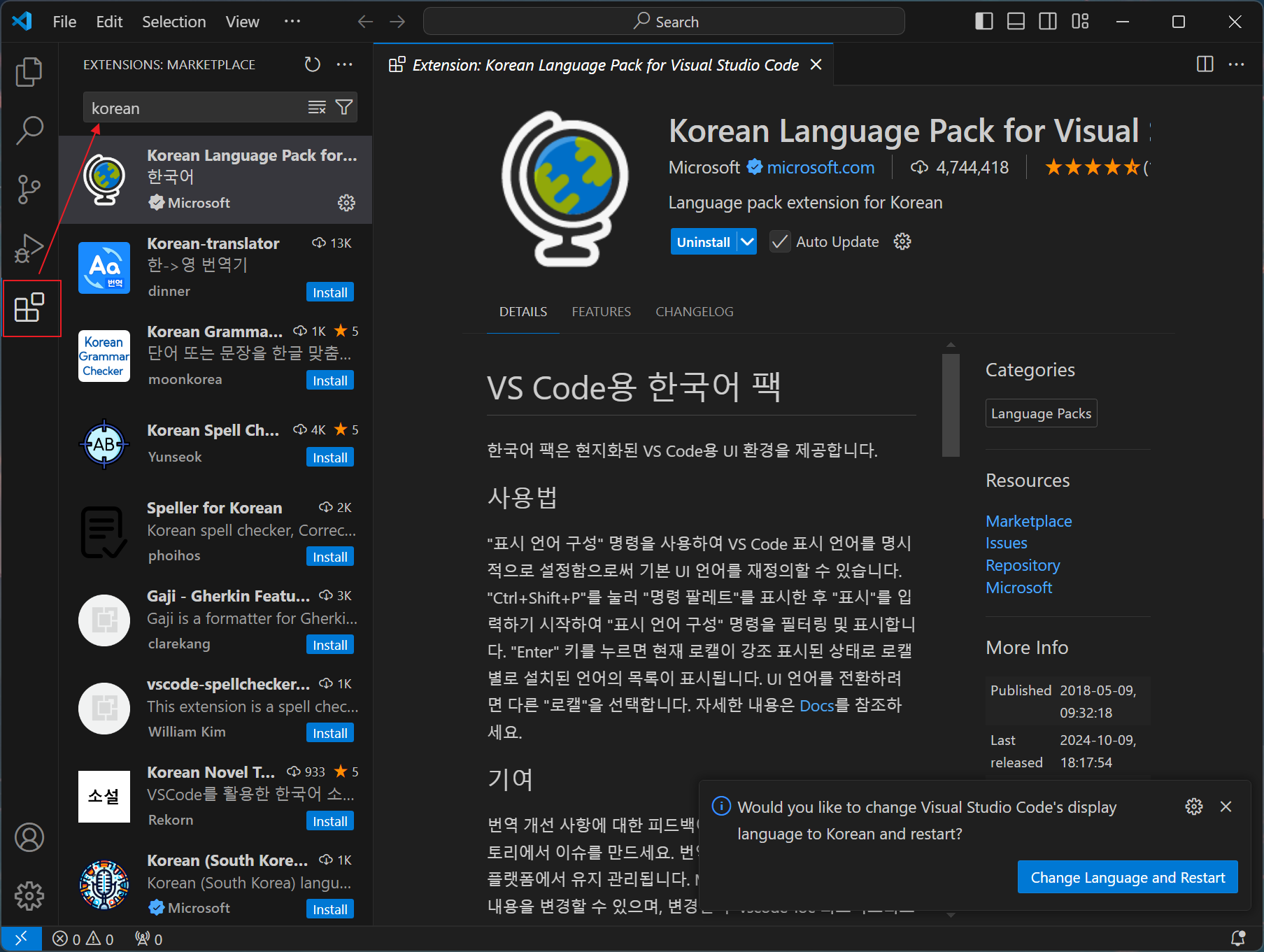Select the DETAILS tab
Image resolution: width=1264 pixels, height=952 pixels.
tap(523, 312)
